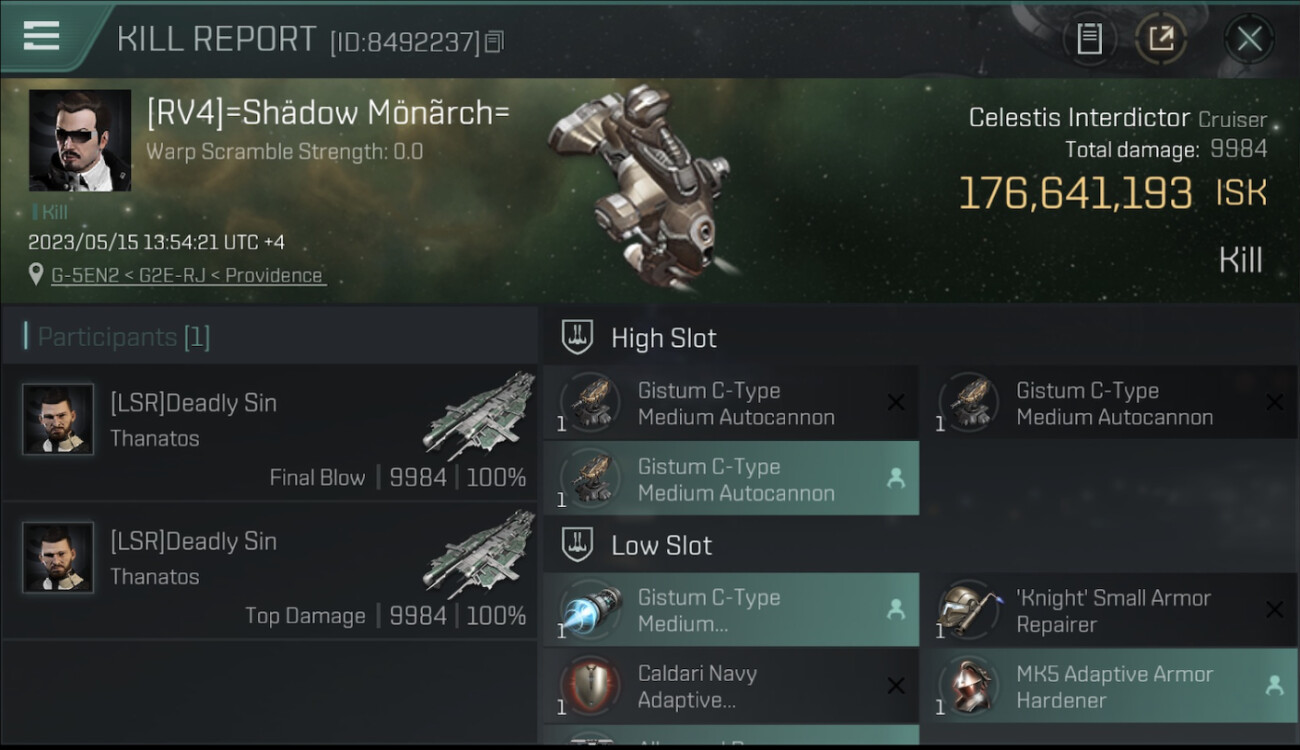Image resolution: width=1300 pixels, height=750 pixels.
Task: Select Deadly Sin Top Damage participant row
Action: coord(270,571)
